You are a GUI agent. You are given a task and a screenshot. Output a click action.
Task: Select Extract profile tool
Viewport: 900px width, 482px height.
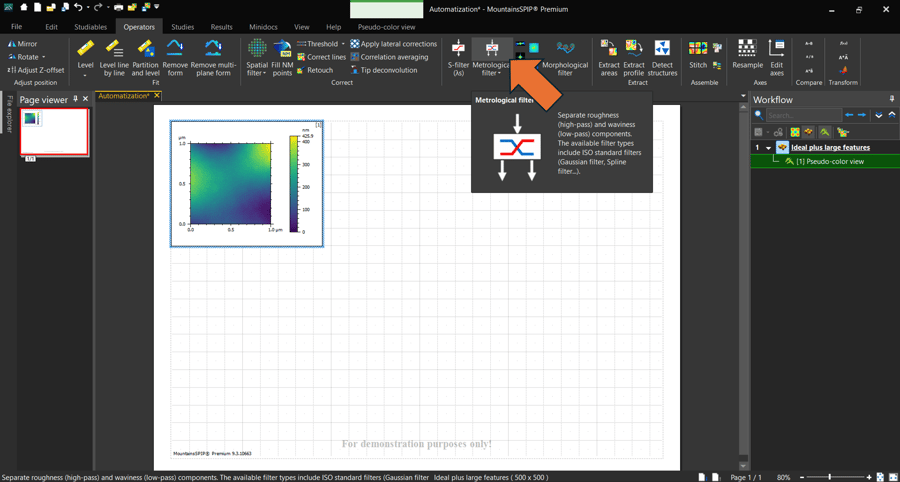(634, 58)
